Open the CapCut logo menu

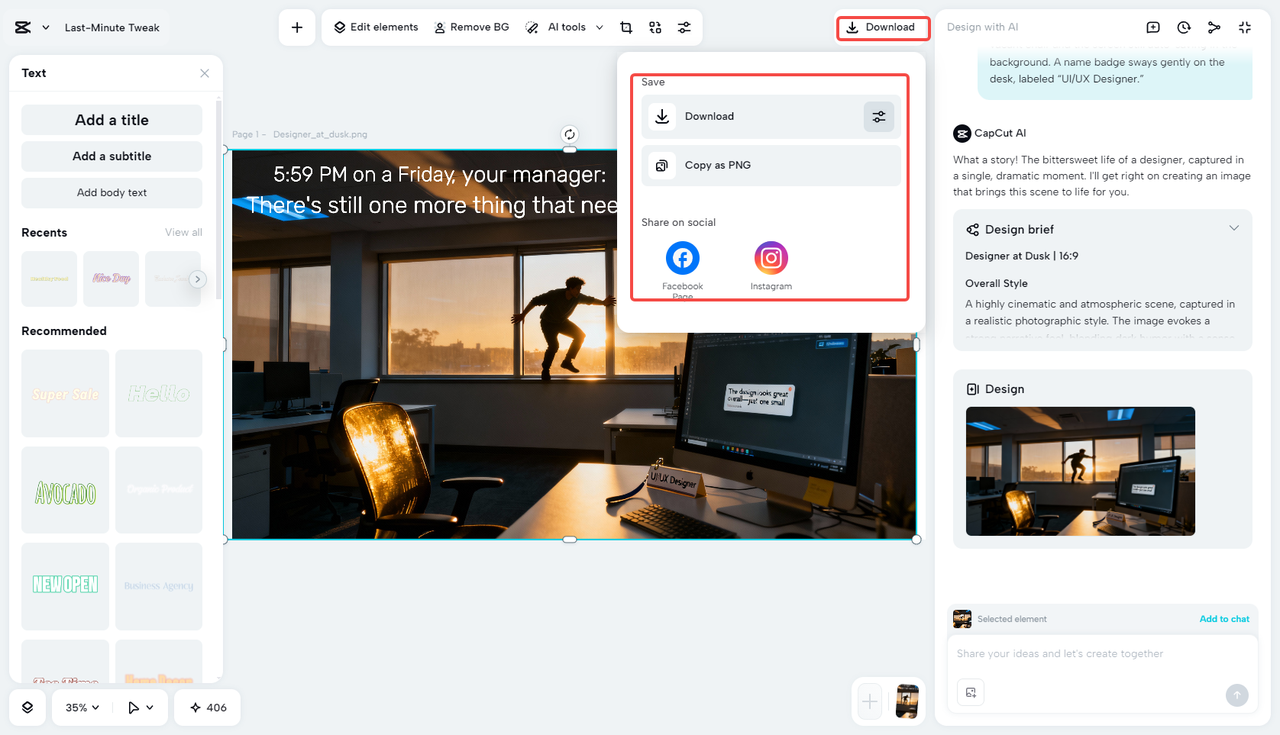tap(32, 27)
